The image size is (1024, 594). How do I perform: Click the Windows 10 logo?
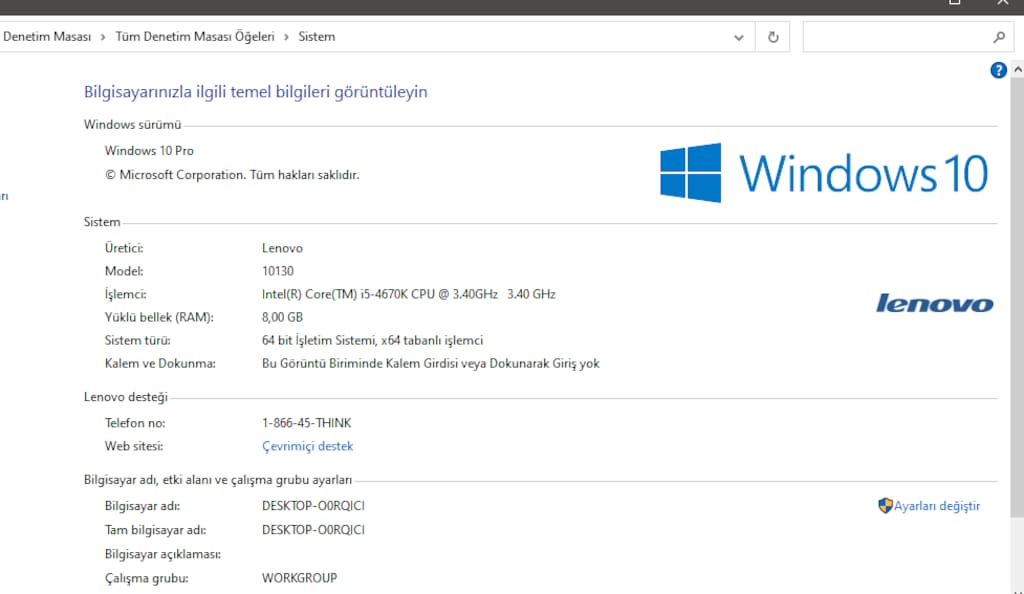[824, 173]
